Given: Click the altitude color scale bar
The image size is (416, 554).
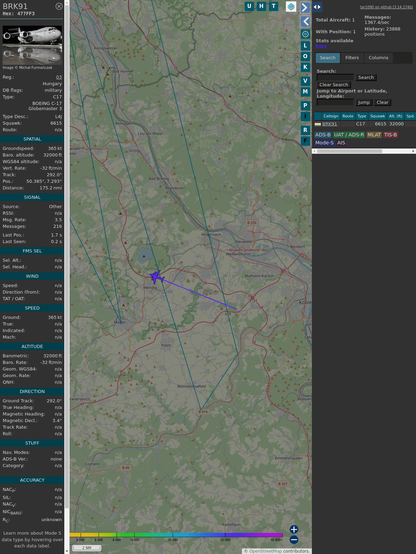Looking at the screenshot, I should click(176, 535).
